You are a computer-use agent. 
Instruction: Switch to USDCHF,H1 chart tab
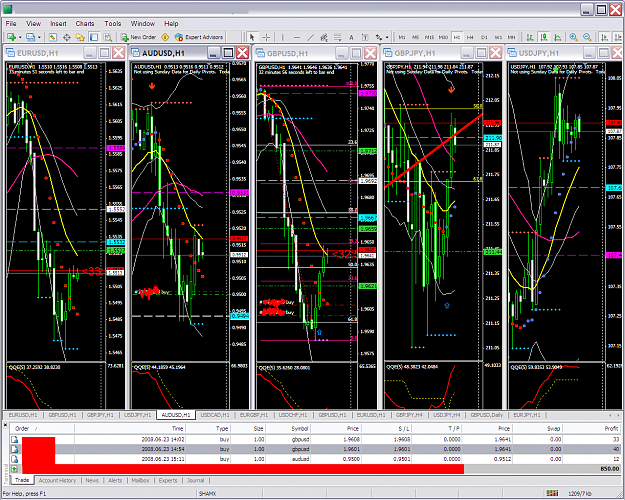click(293, 415)
